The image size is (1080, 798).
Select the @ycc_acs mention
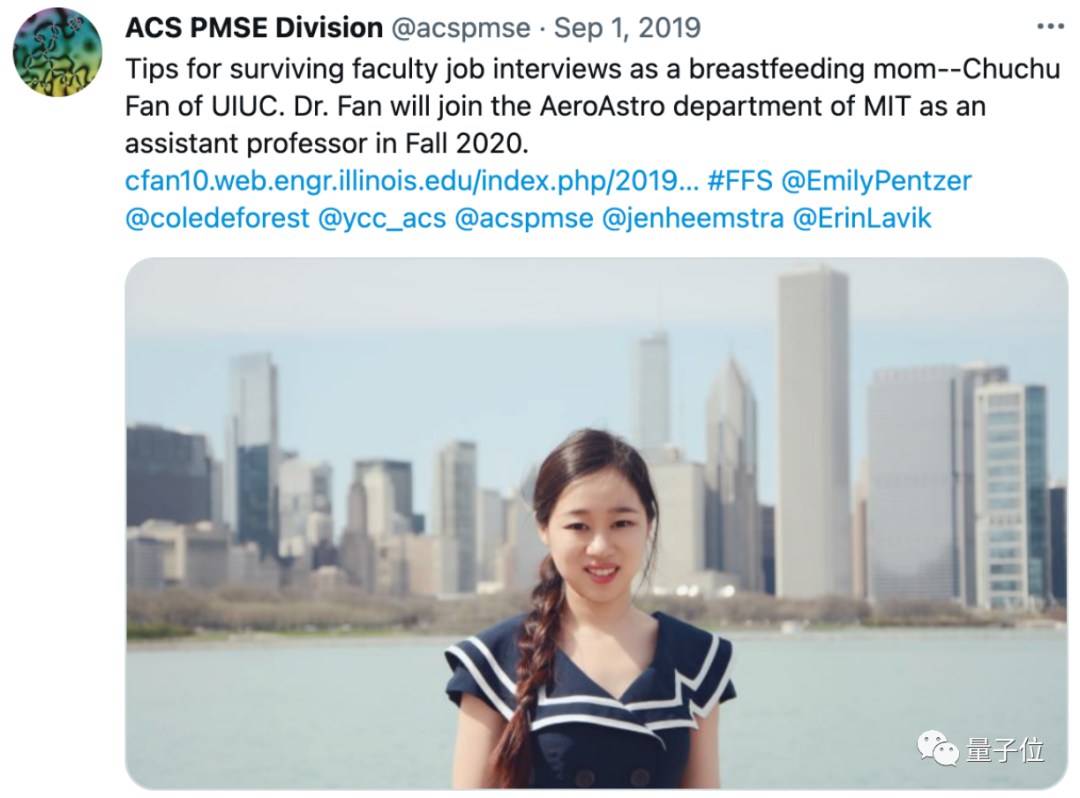pos(381,218)
